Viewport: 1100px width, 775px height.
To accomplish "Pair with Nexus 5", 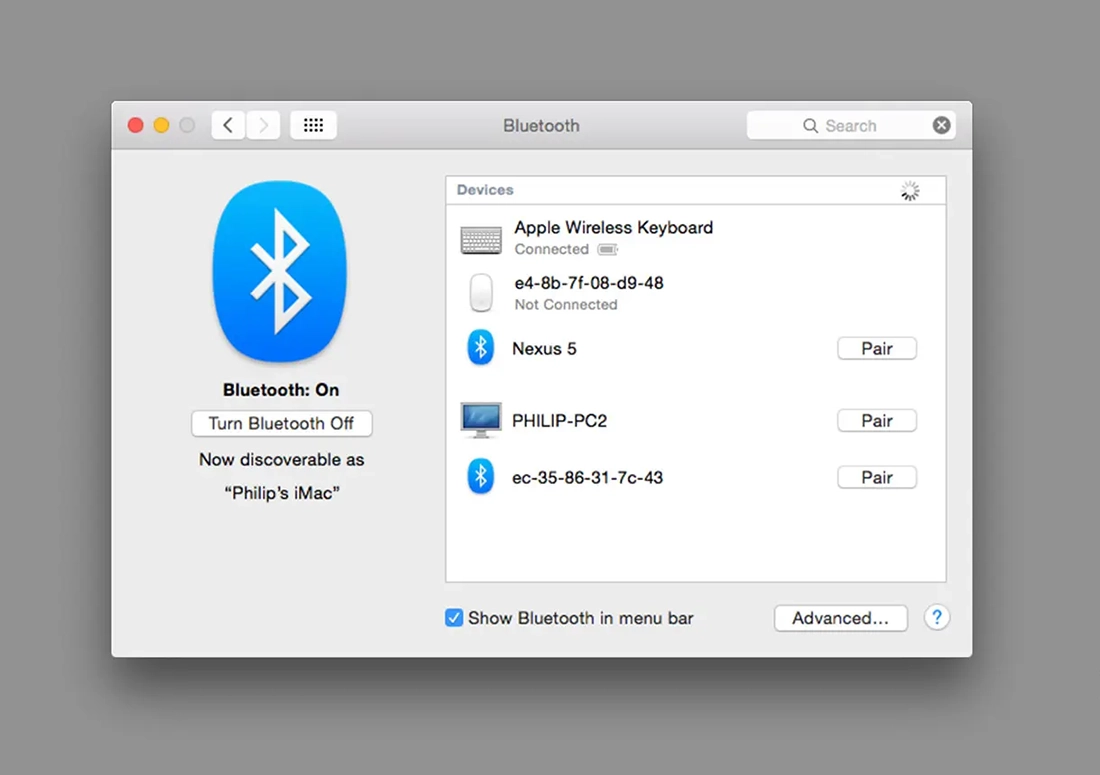I will coord(876,348).
